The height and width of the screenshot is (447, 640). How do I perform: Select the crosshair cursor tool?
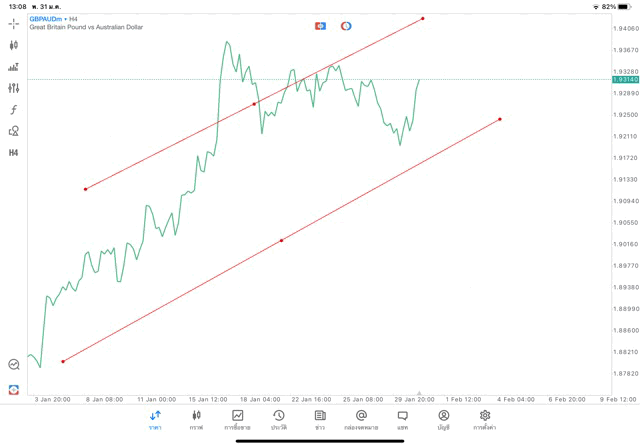tap(13, 23)
